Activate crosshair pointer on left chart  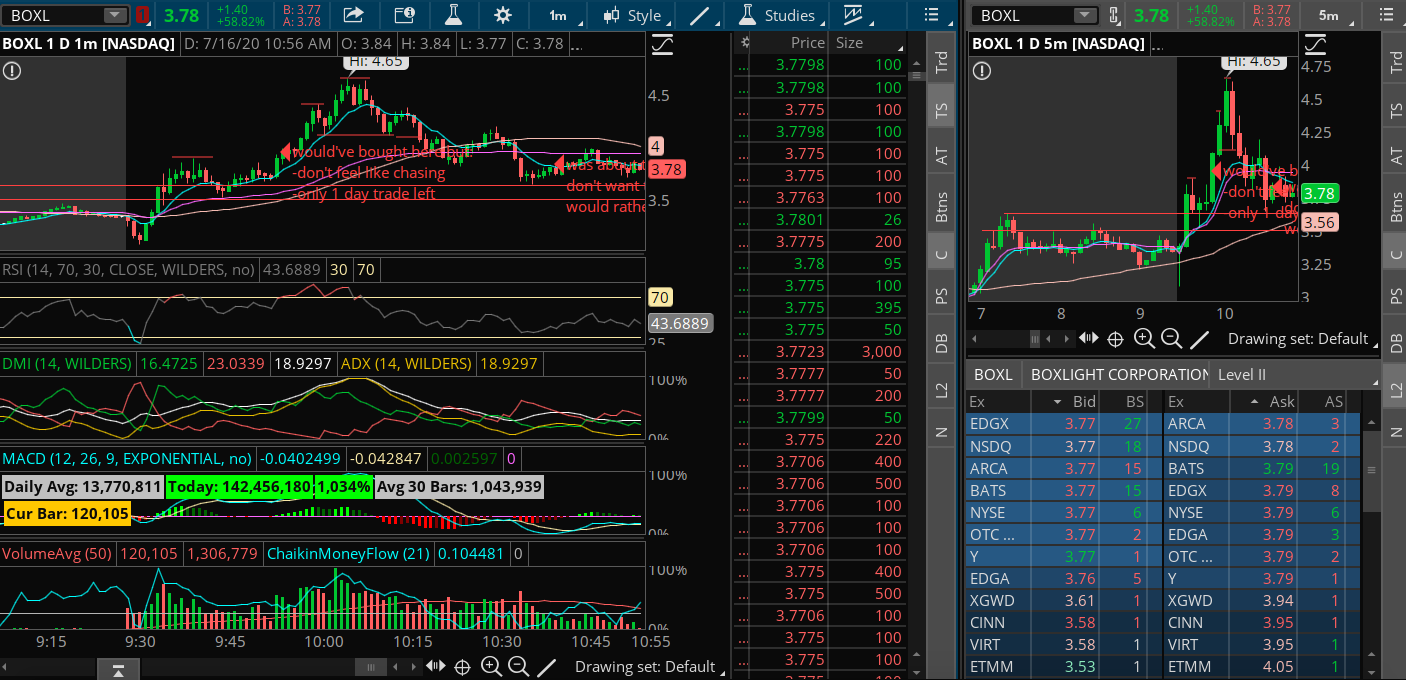(x=462, y=666)
